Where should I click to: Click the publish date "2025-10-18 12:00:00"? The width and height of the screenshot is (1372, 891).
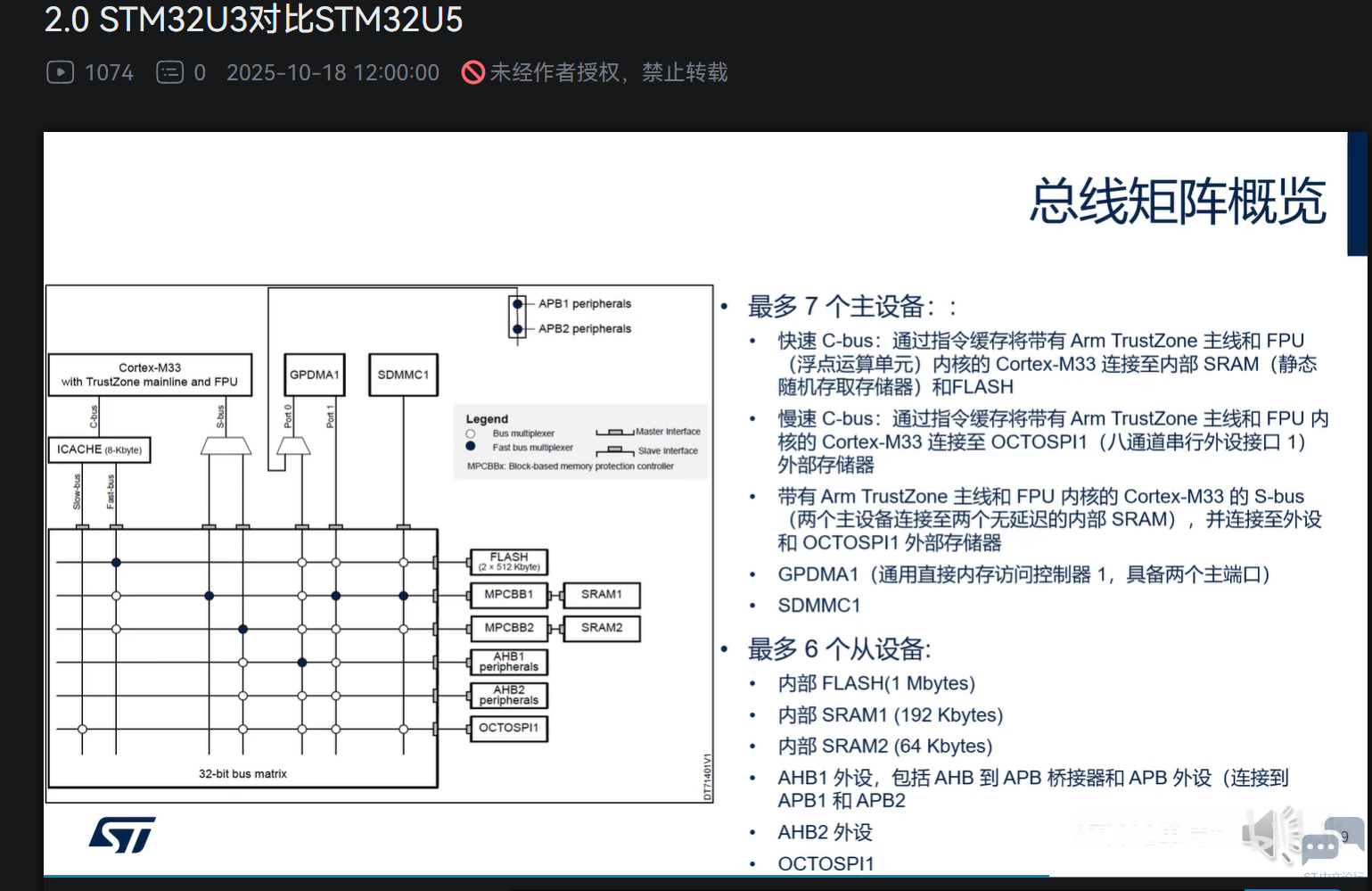pyautogui.click(x=333, y=72)
